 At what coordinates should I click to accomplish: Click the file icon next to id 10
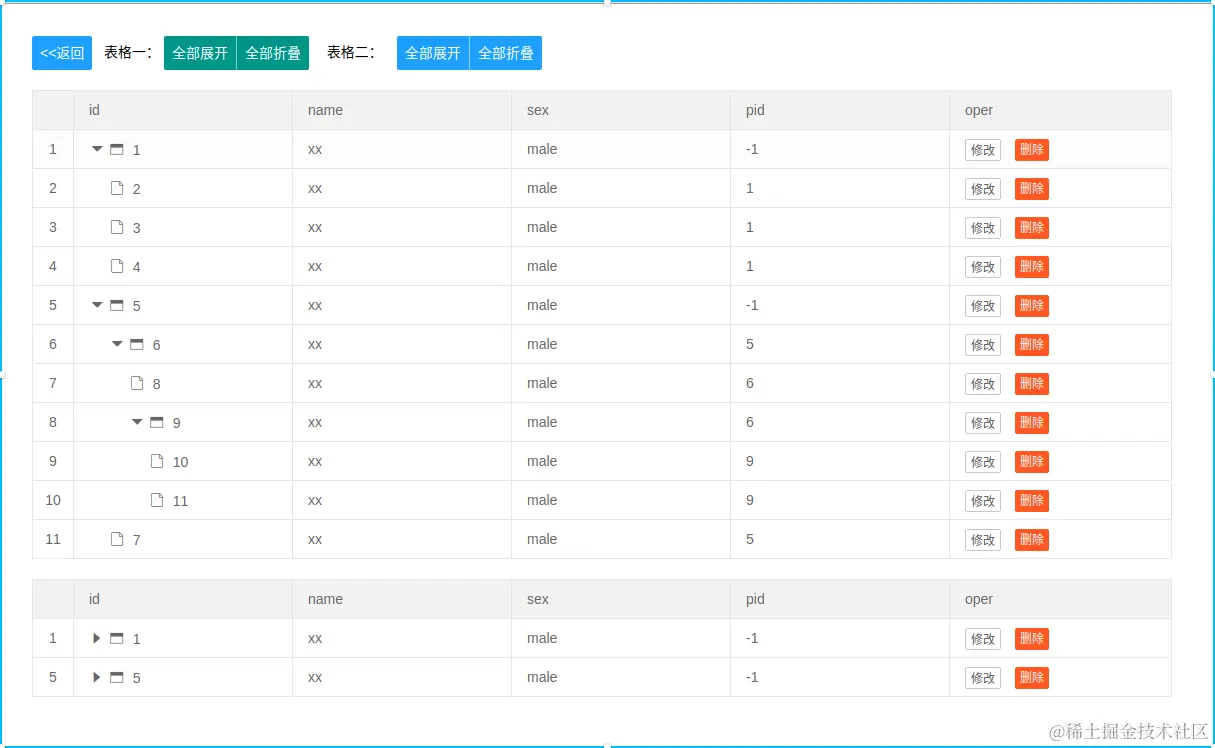157,461
